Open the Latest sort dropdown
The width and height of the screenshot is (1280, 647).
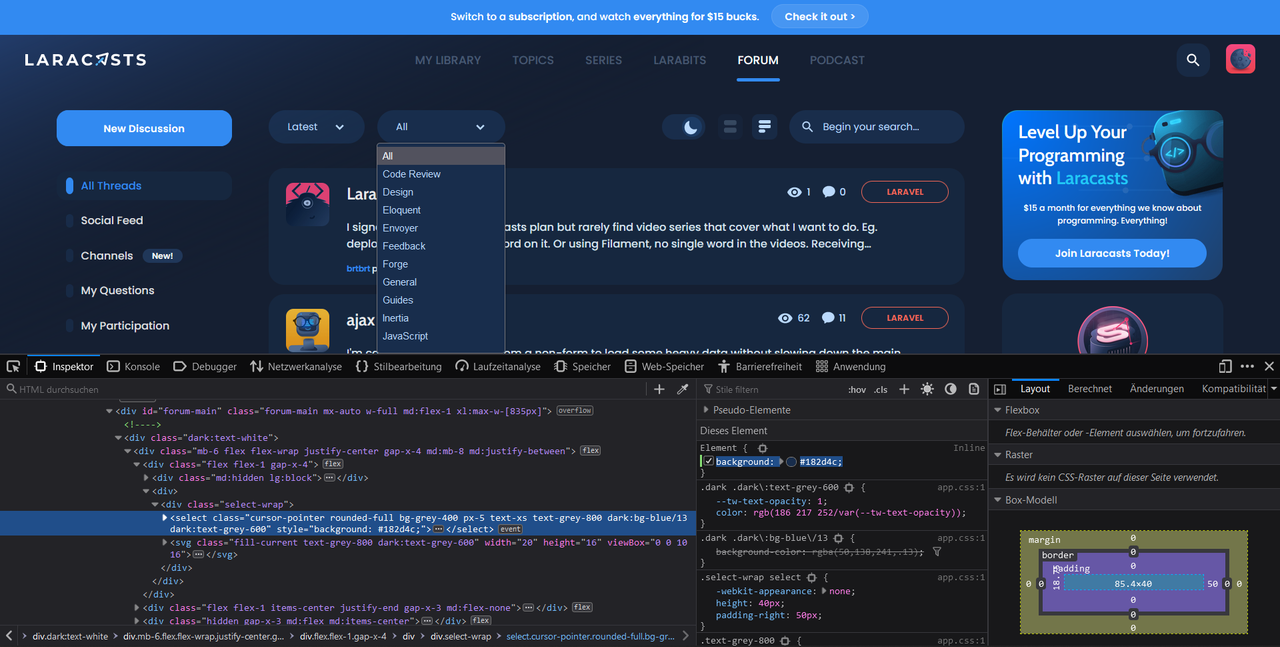[316, 127]
